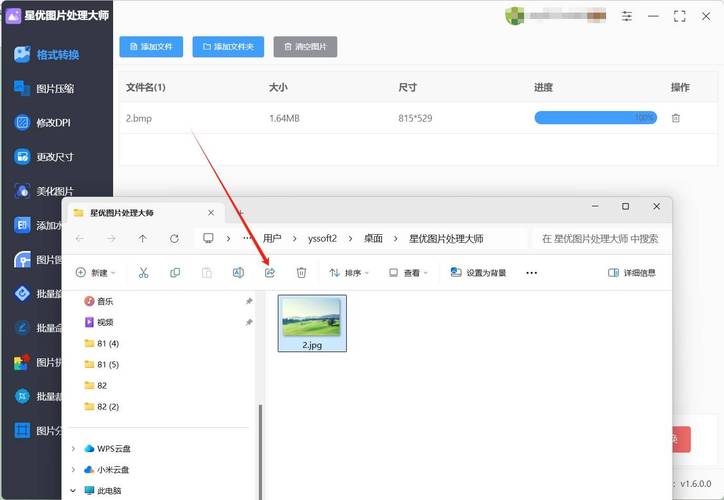Click the 添加文件夹 button
The height and width of the screenshot is (500, 724).
(x=228, y=47)
